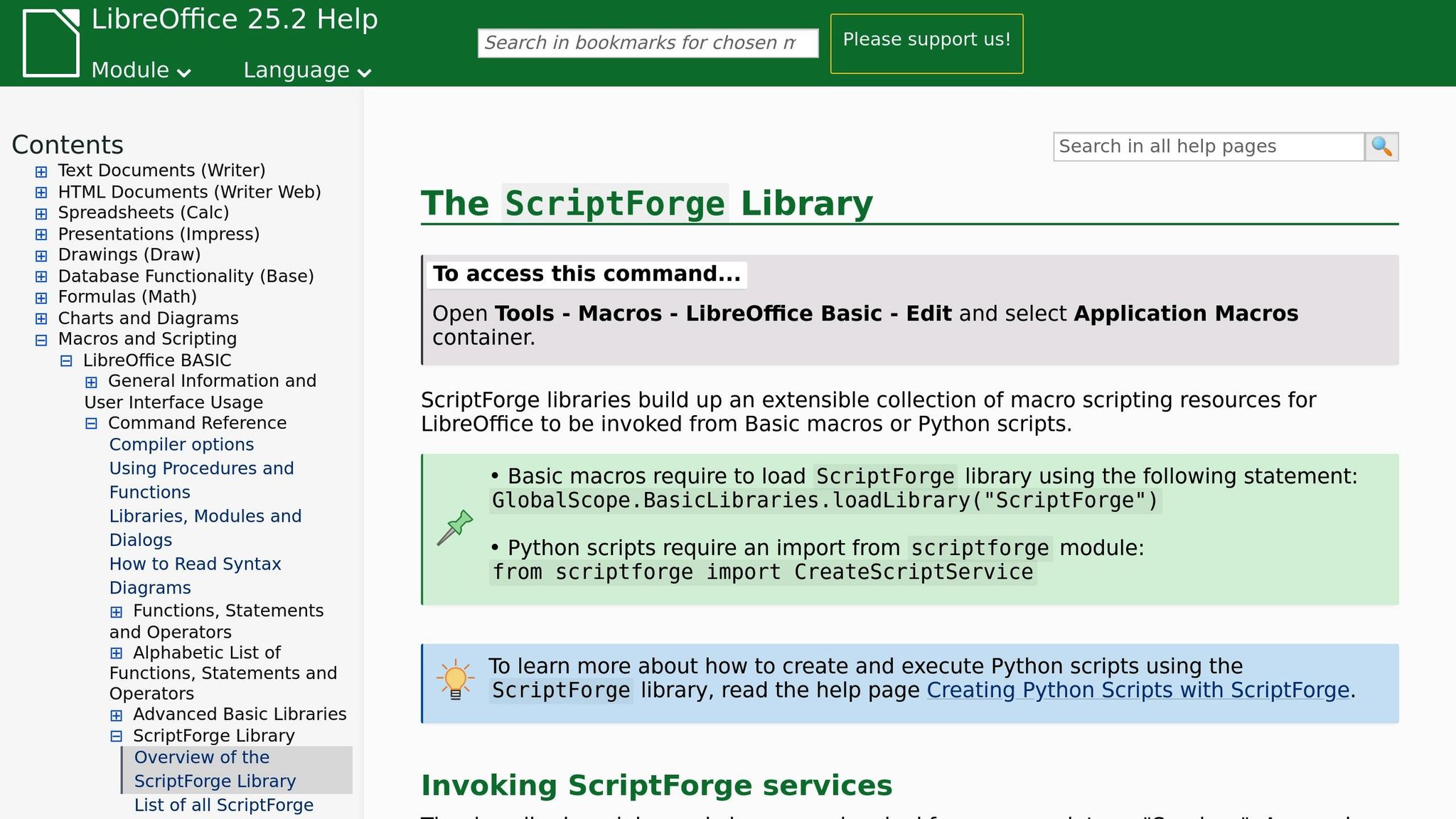Click the Contents sidebar heading
This screenshot has width=1456, height=819.
(68, 144)
